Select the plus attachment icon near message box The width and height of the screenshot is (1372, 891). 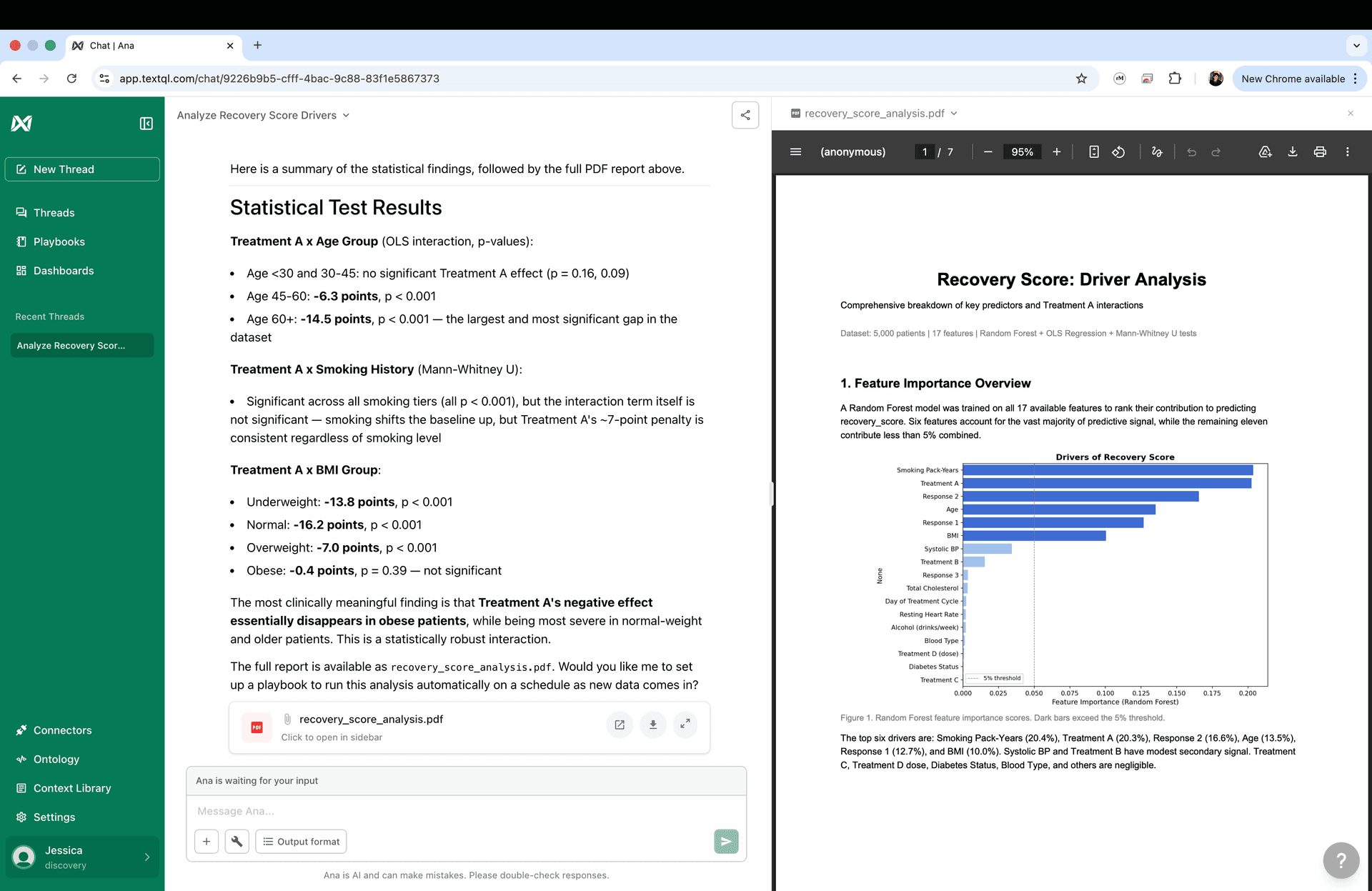(x=207, y=841)
